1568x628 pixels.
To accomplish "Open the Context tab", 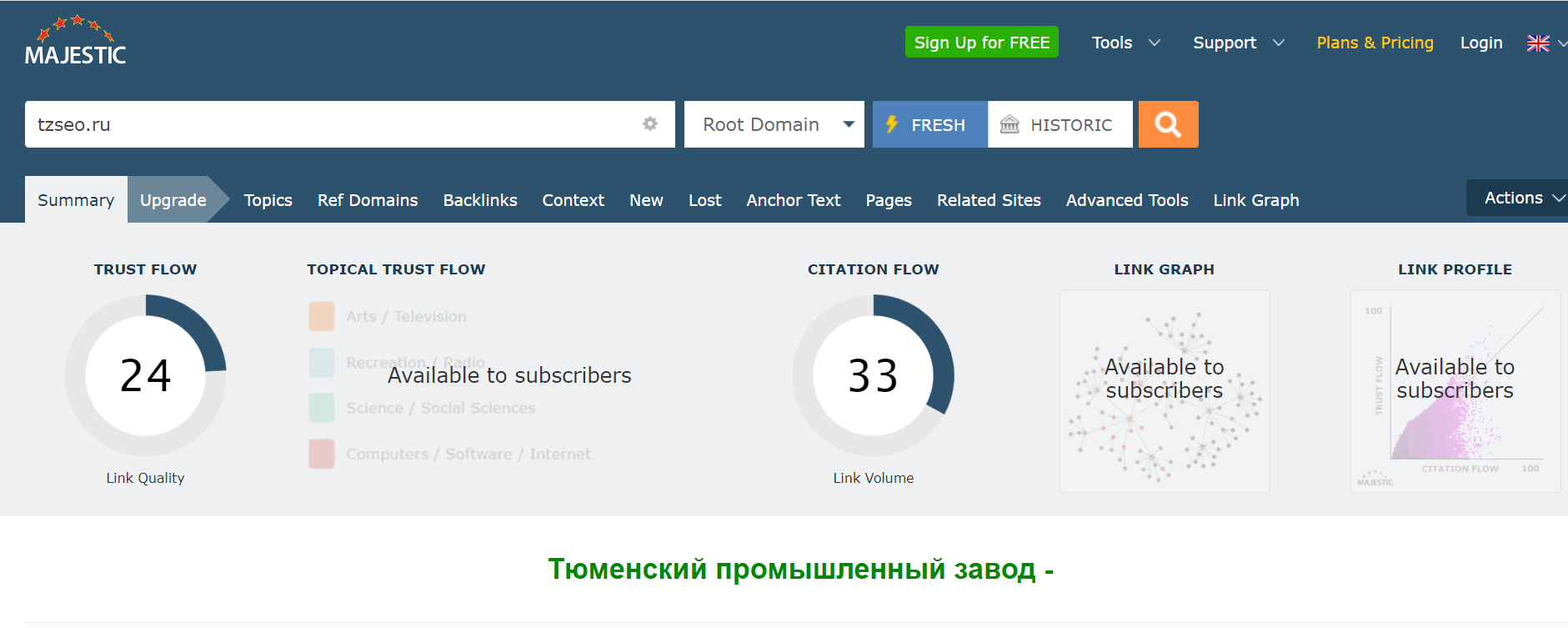I will point(573,200).
